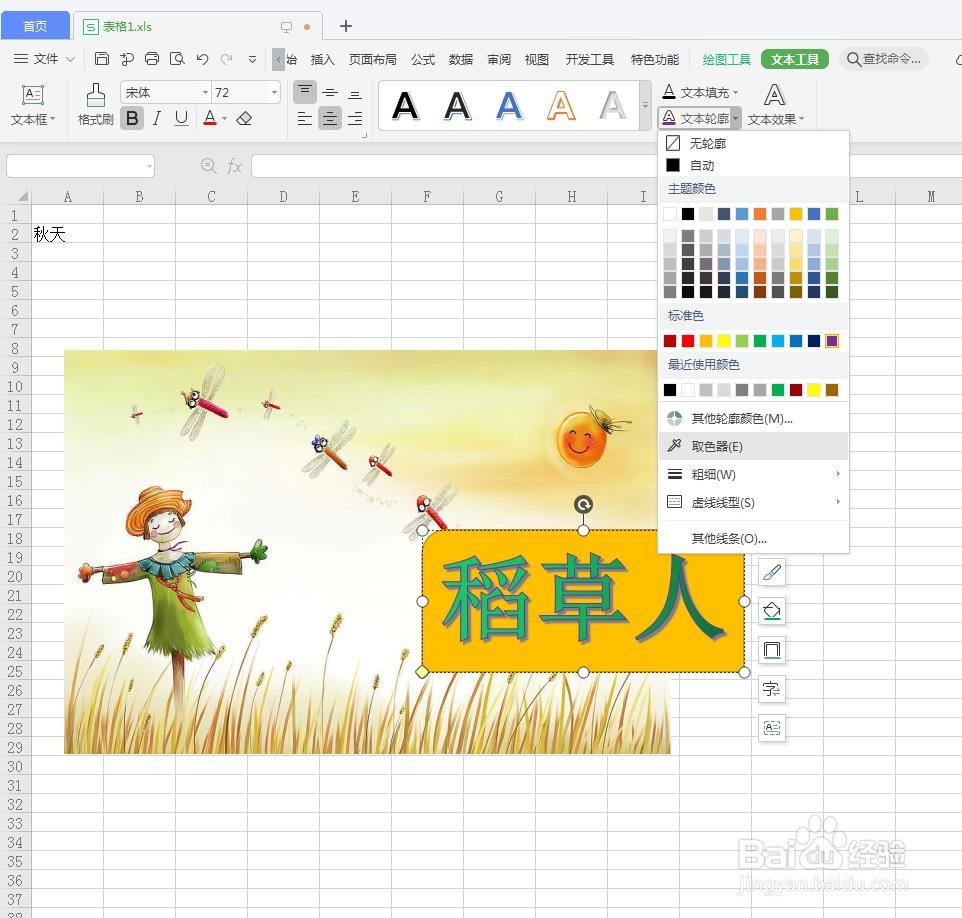962x918 pixels.
Task: Align text right
Action: [x=355, y=118]
